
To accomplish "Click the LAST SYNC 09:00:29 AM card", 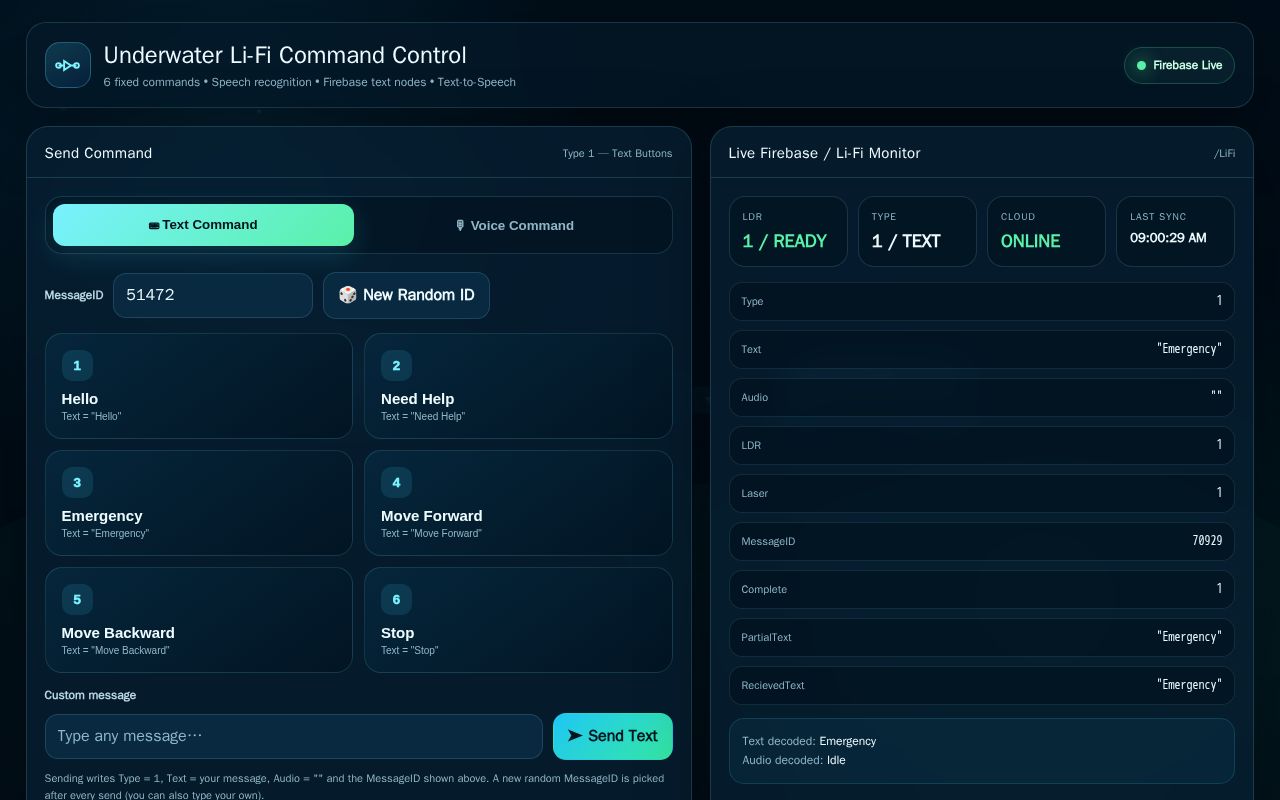I will (1175, 232).
